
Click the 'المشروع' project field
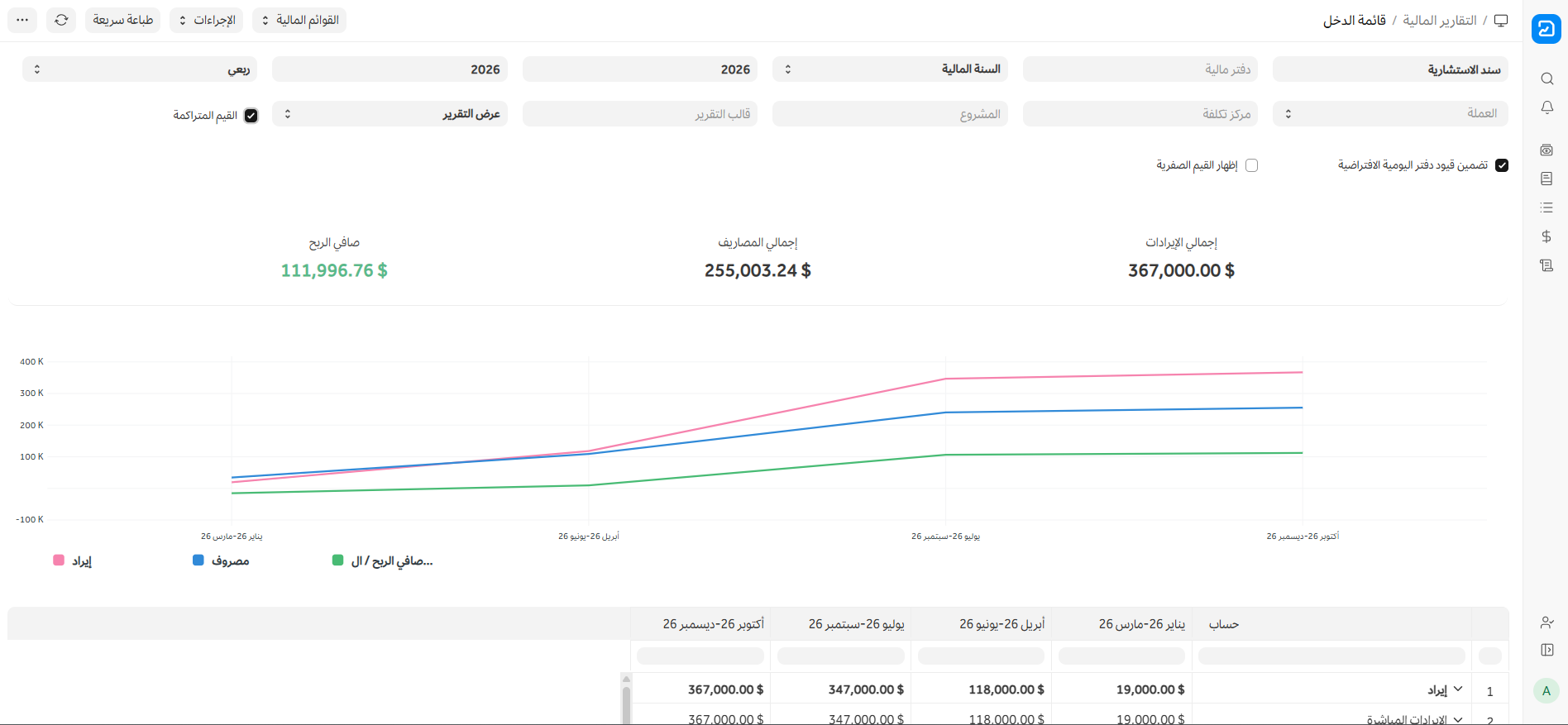(890, 113)
